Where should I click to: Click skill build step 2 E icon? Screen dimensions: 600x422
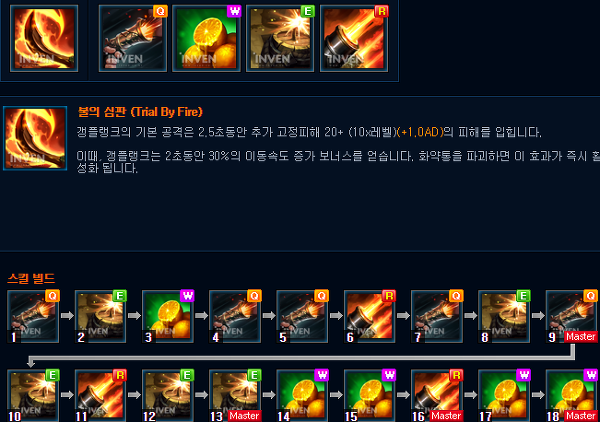click(x=100, y=316)
